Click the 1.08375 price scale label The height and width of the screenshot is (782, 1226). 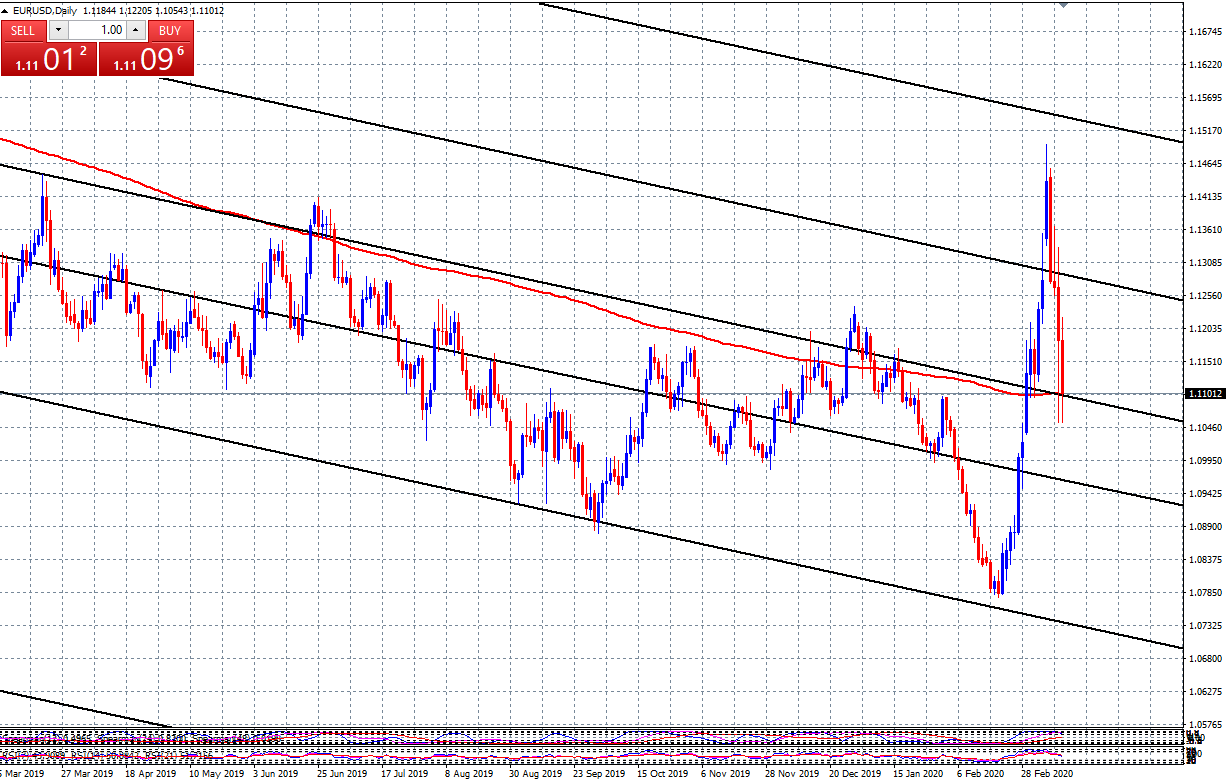pyautogui.click(x=1204, y=560)
